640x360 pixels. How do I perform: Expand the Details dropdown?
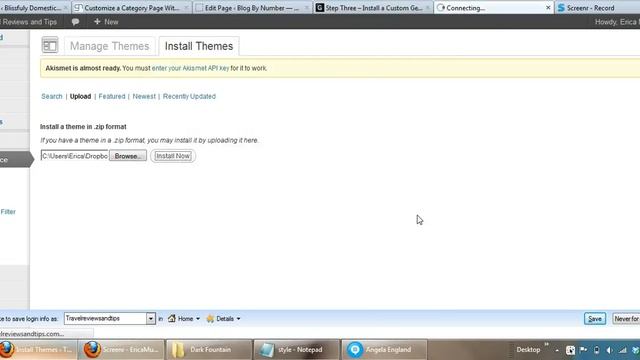pyautogui.click(x=223, y=319)
